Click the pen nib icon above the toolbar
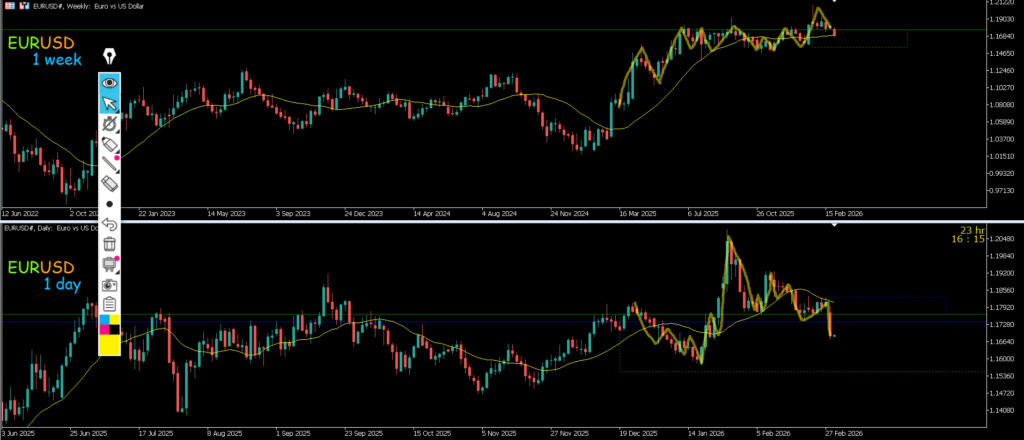 coord(110,55)
